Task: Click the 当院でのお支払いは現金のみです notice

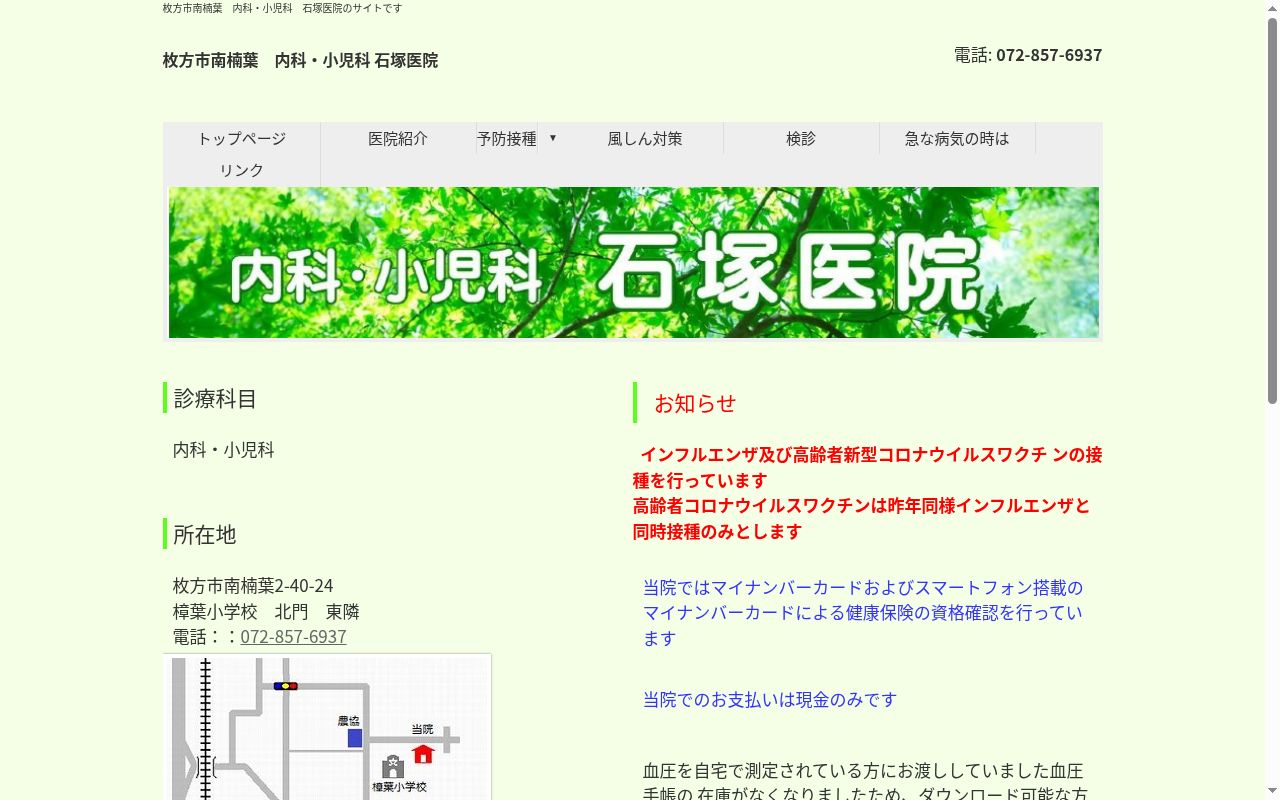Action: [770, 700]
